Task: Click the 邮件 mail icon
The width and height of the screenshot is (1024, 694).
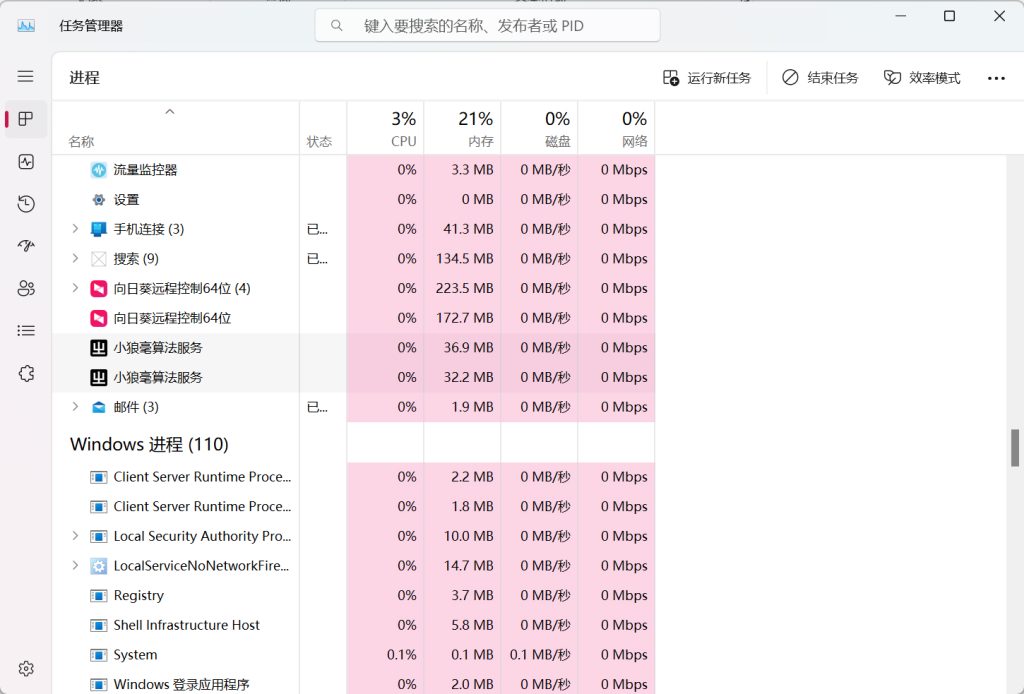Action: tap(99, 407)
